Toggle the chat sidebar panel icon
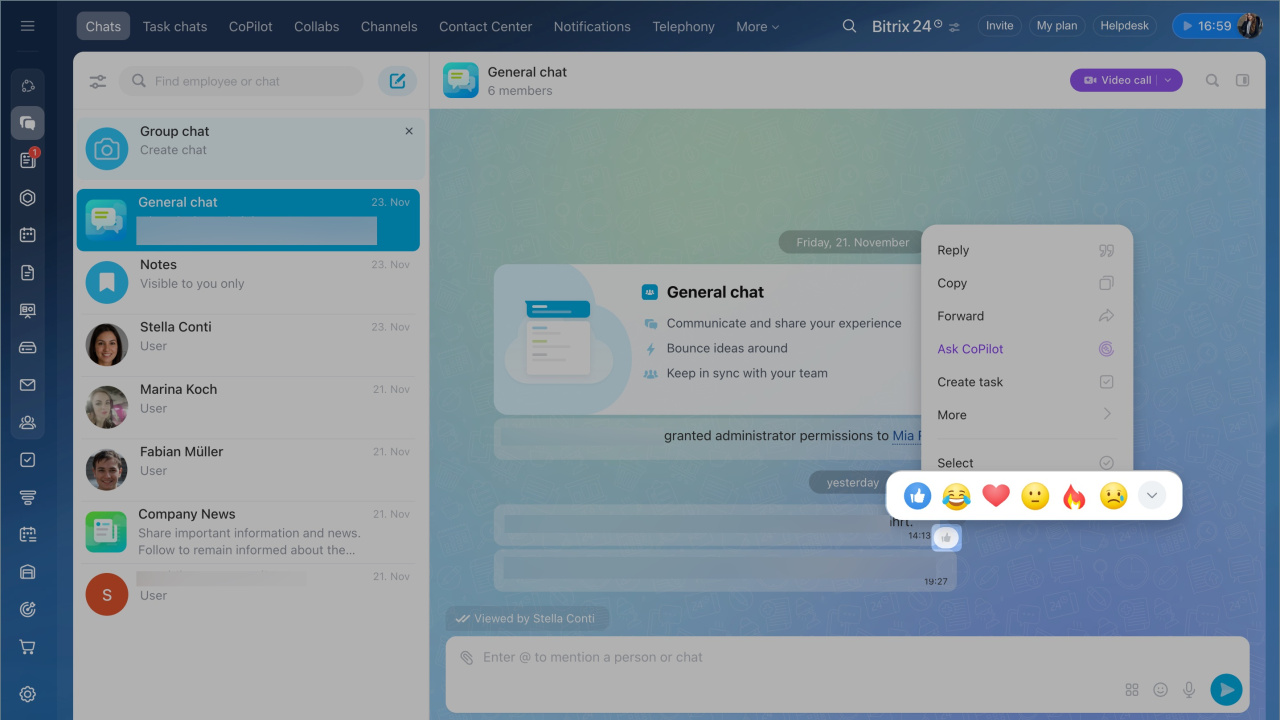 (x=1242, y=81)
